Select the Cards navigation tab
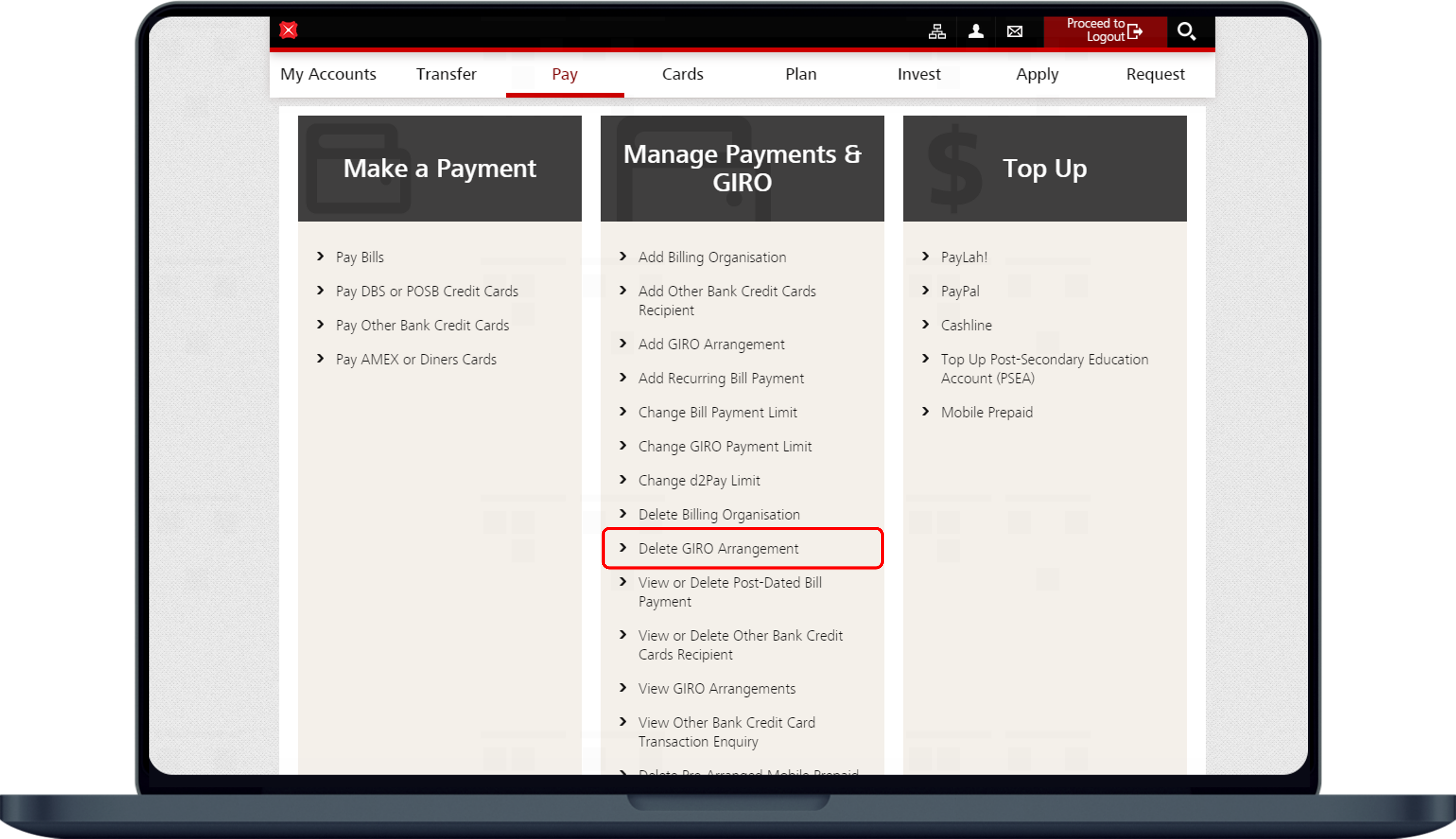The image size is (1456, 839). [683, 74]
